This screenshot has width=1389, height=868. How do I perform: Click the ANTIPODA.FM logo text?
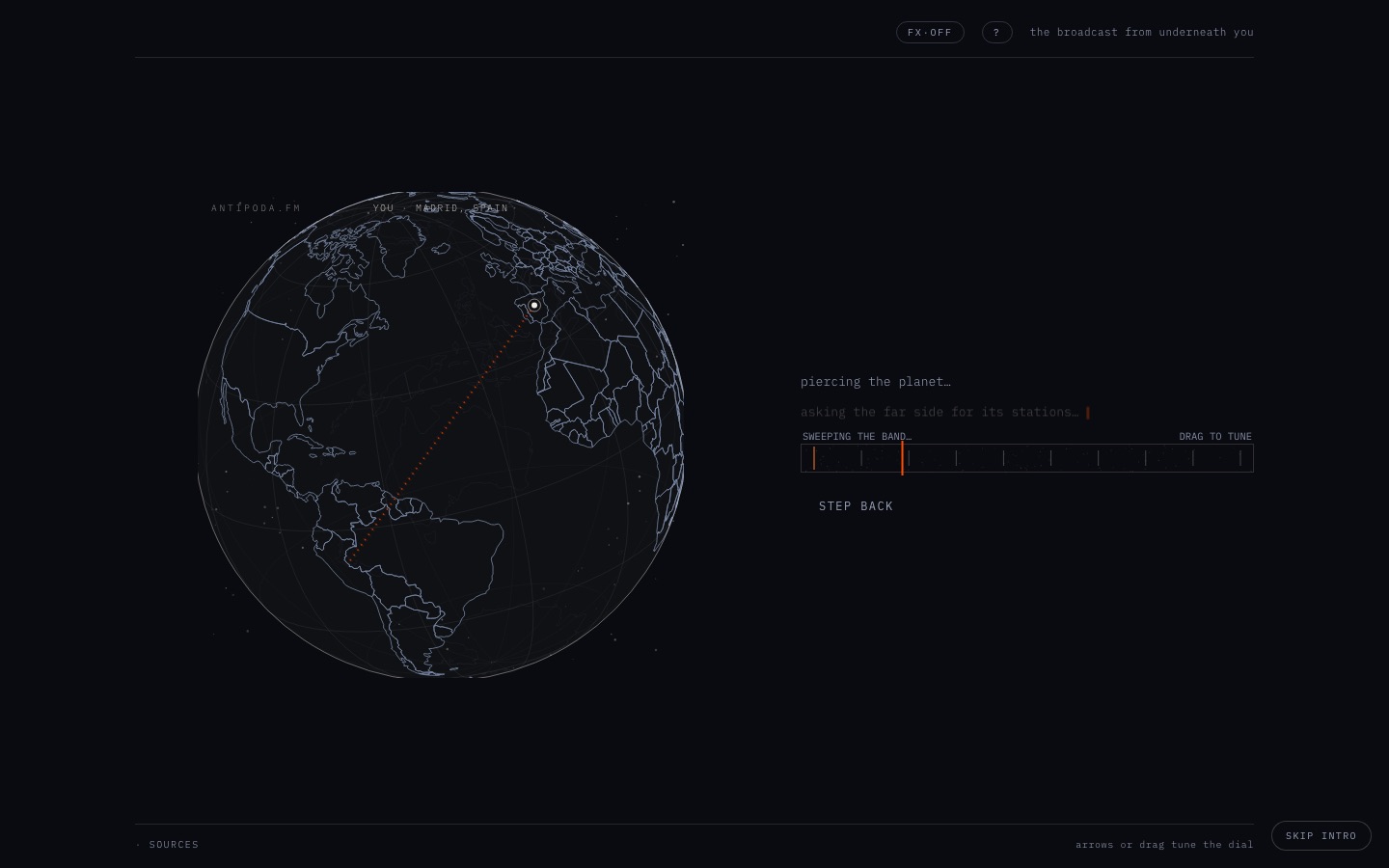(x=257, y=208)
